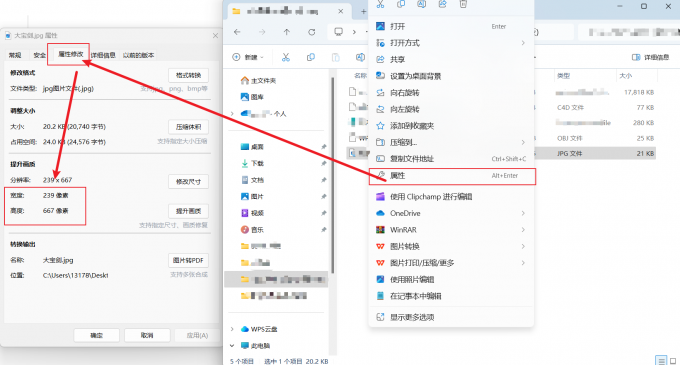Open 主文件夹 in the sidebar
680x365 pixels.
click(258, 81)
